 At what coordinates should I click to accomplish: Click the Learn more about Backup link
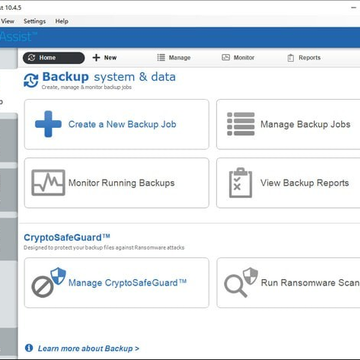click(x=88, y=348)
